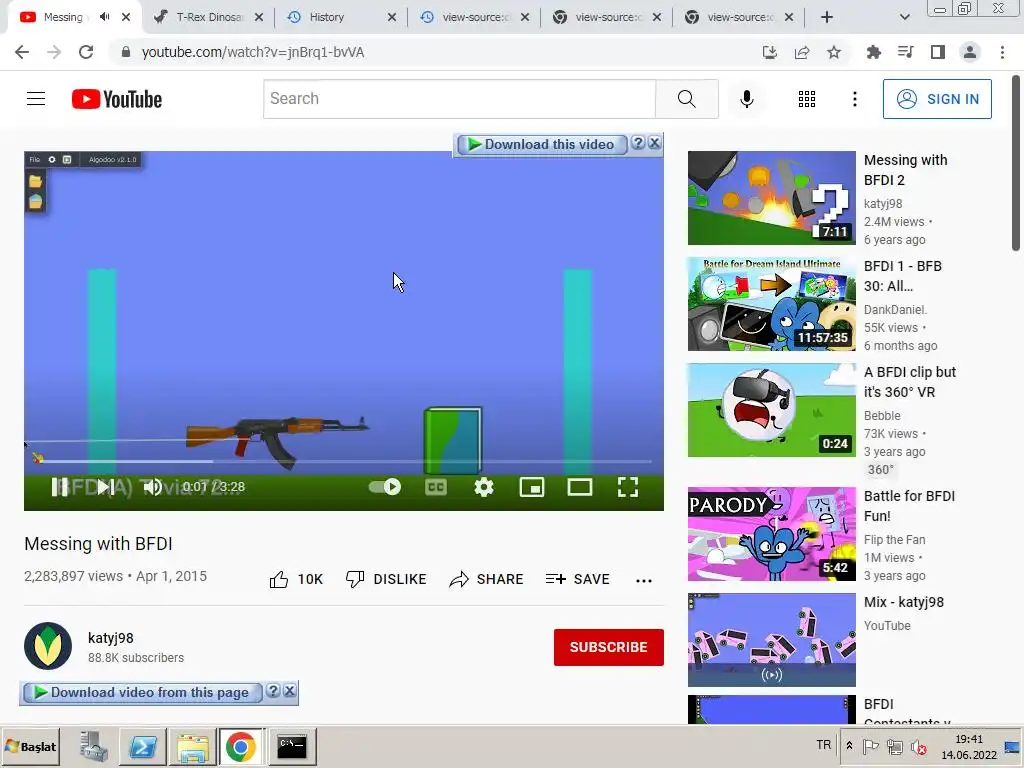Screen dimensions: 1024x768
Task: Open the A BFDI clip 360° VR thumbnail
Action: click(771, 409)
